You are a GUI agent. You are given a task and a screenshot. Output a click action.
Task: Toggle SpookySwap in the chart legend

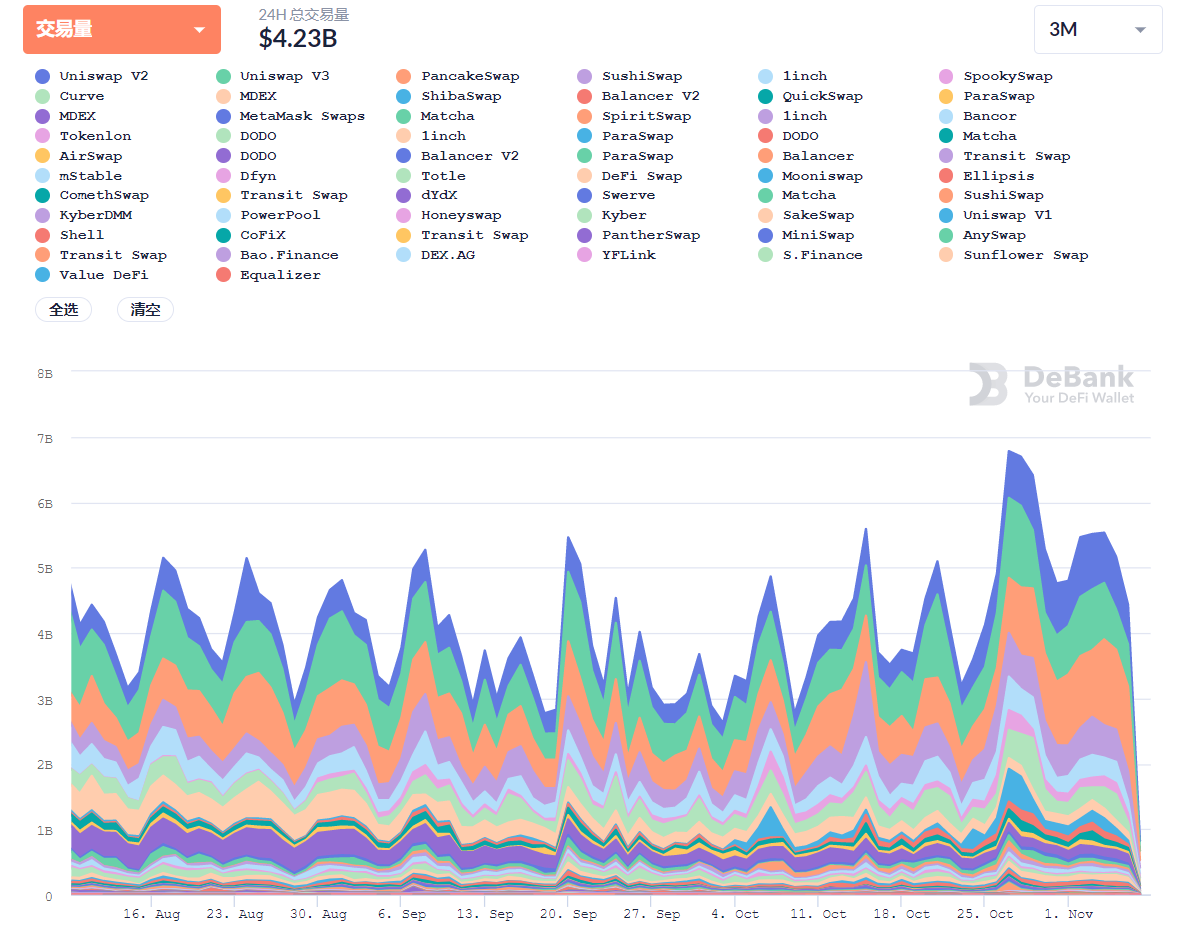pos(995,76)
